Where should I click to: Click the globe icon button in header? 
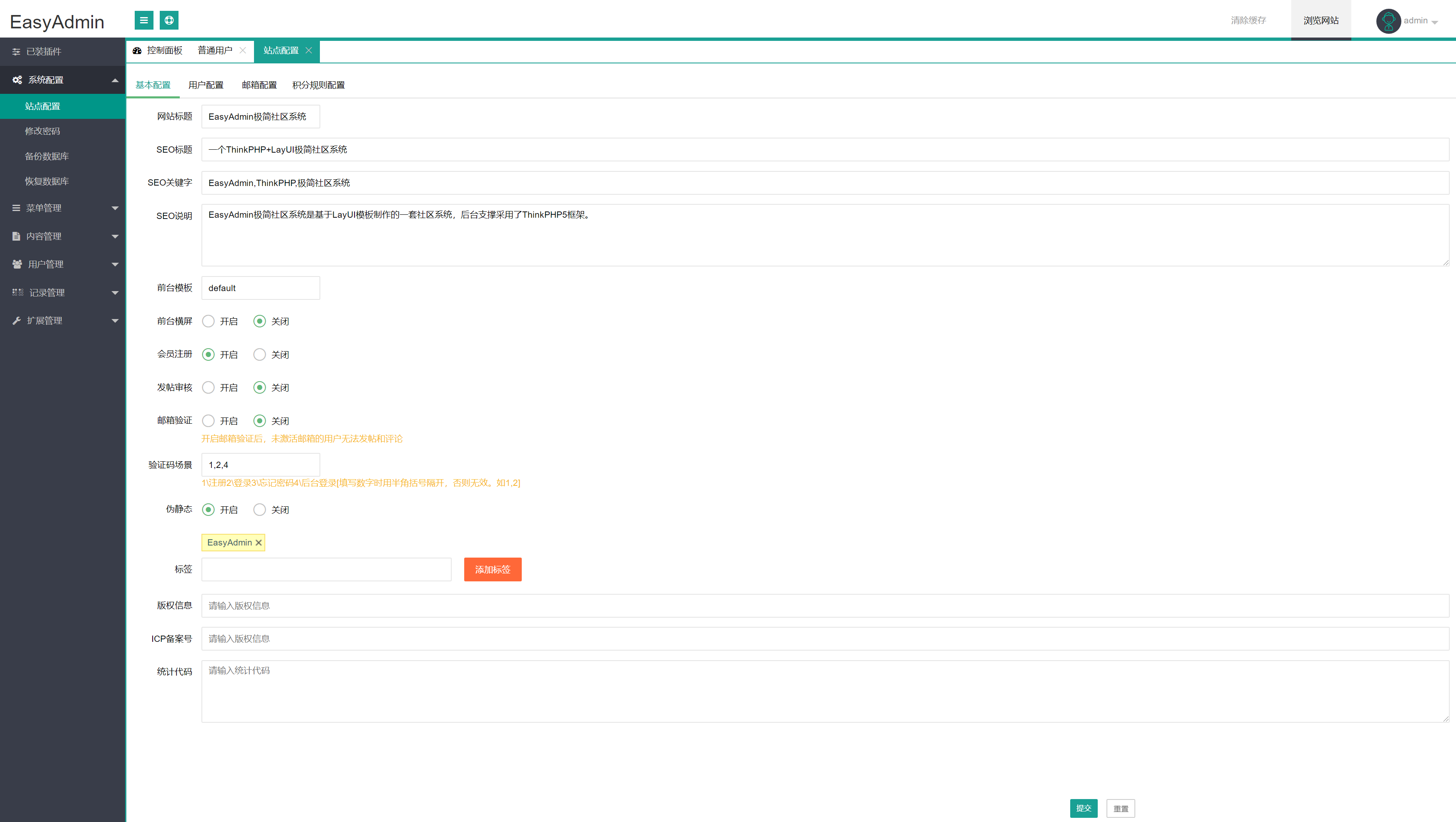click(169, 20)
